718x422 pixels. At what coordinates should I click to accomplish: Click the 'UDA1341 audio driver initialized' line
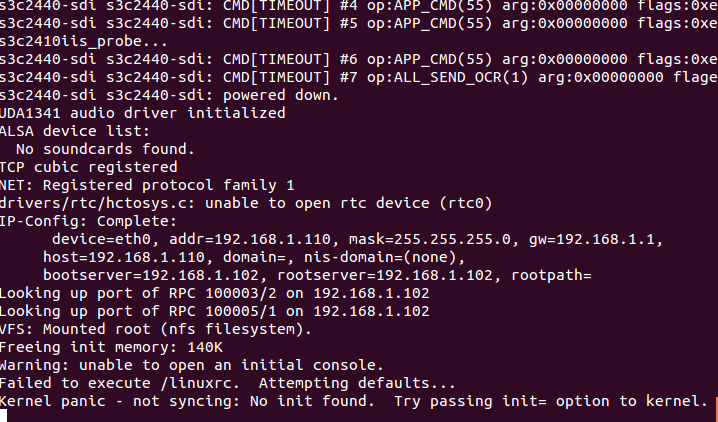142,113
